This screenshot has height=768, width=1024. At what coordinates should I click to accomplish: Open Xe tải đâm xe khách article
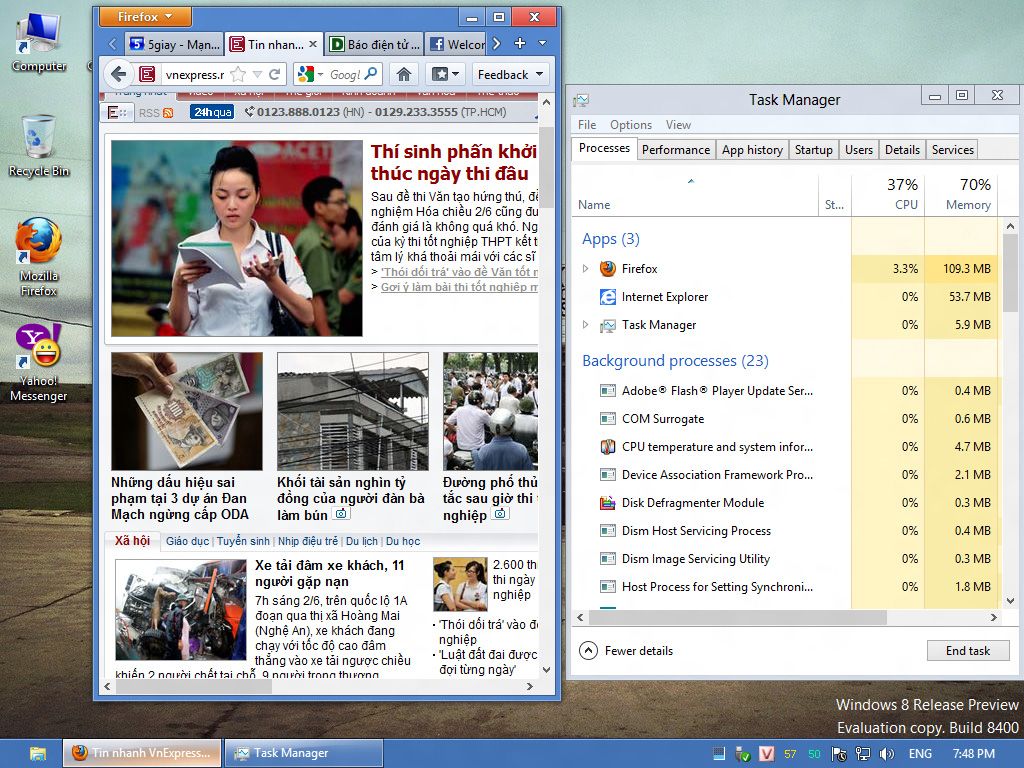(x=330, y=573)
